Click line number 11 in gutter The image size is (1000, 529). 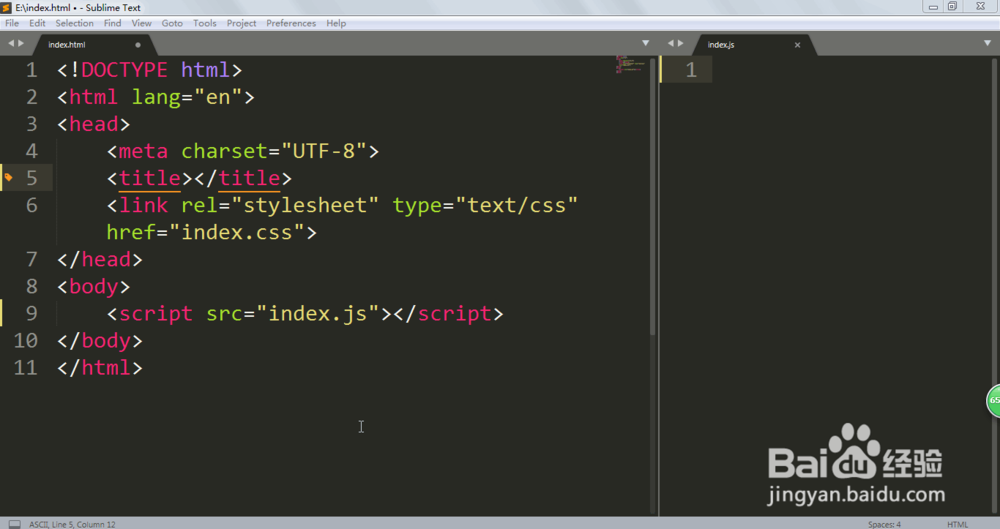26,368
